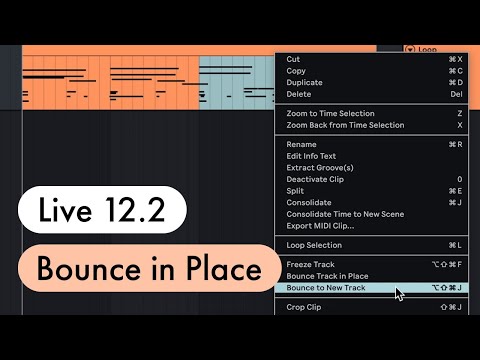Image resolution: width=480 pixels, height=360 pixels.
Task: Choose Loop Selection from the menu
Action: (x=371, y=245)
